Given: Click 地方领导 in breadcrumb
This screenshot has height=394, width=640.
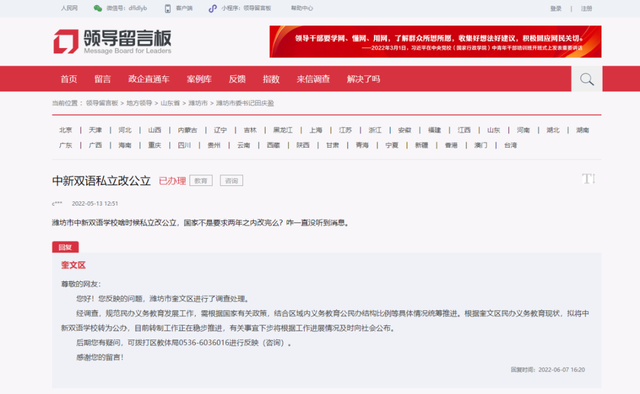Looking at the screenshot, I should 139,103.
